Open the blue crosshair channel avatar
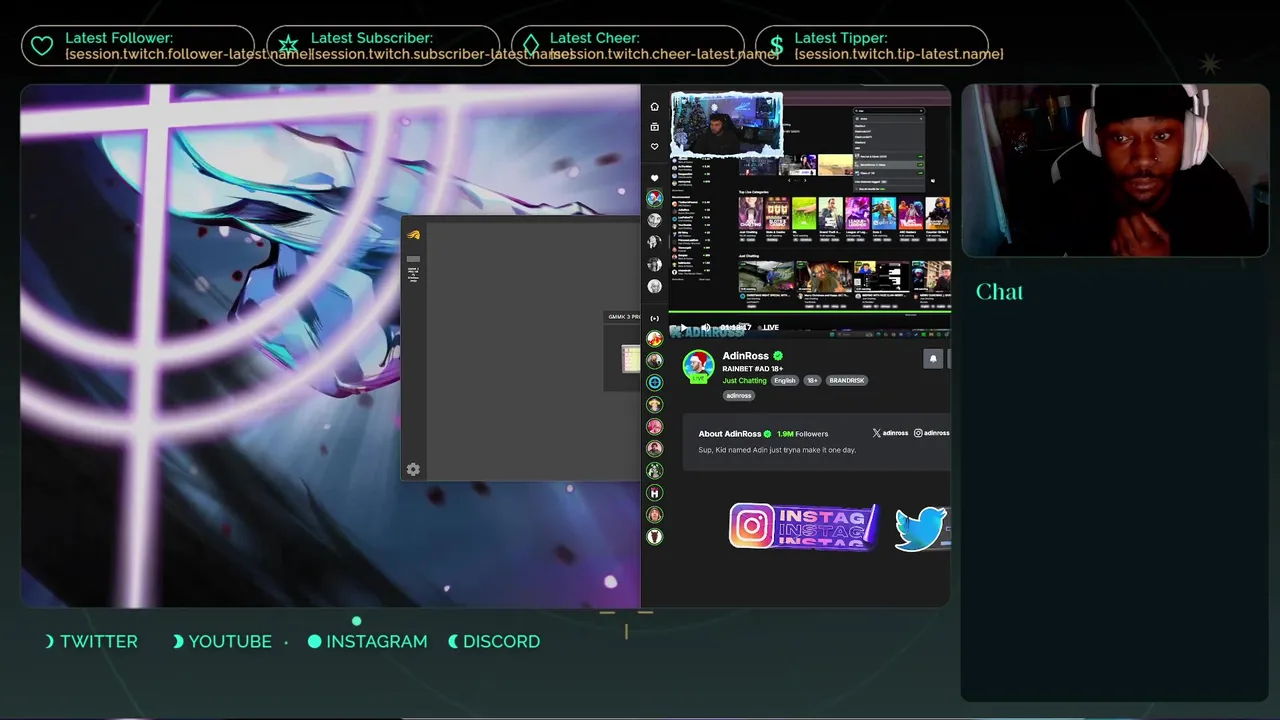Image resolution: width=1280 pixels, height=720 pixels. click(654, 382)
